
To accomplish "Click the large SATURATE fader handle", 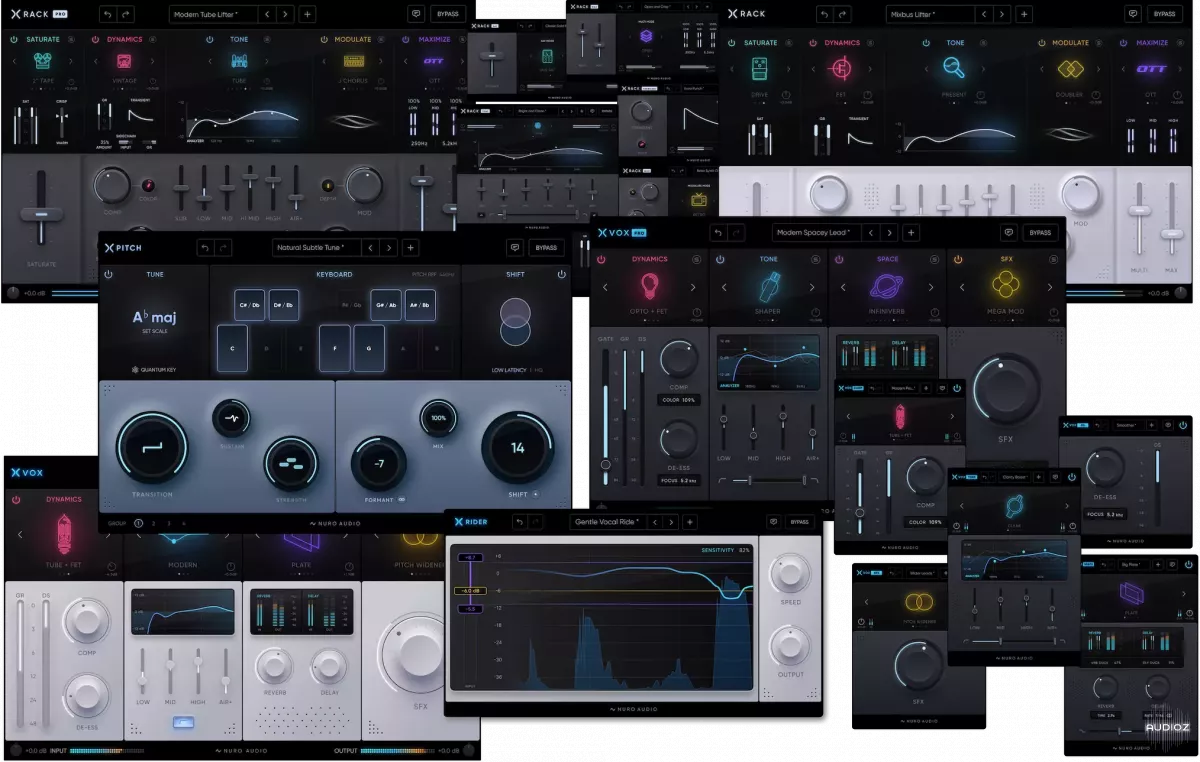I will coord(41,214).
